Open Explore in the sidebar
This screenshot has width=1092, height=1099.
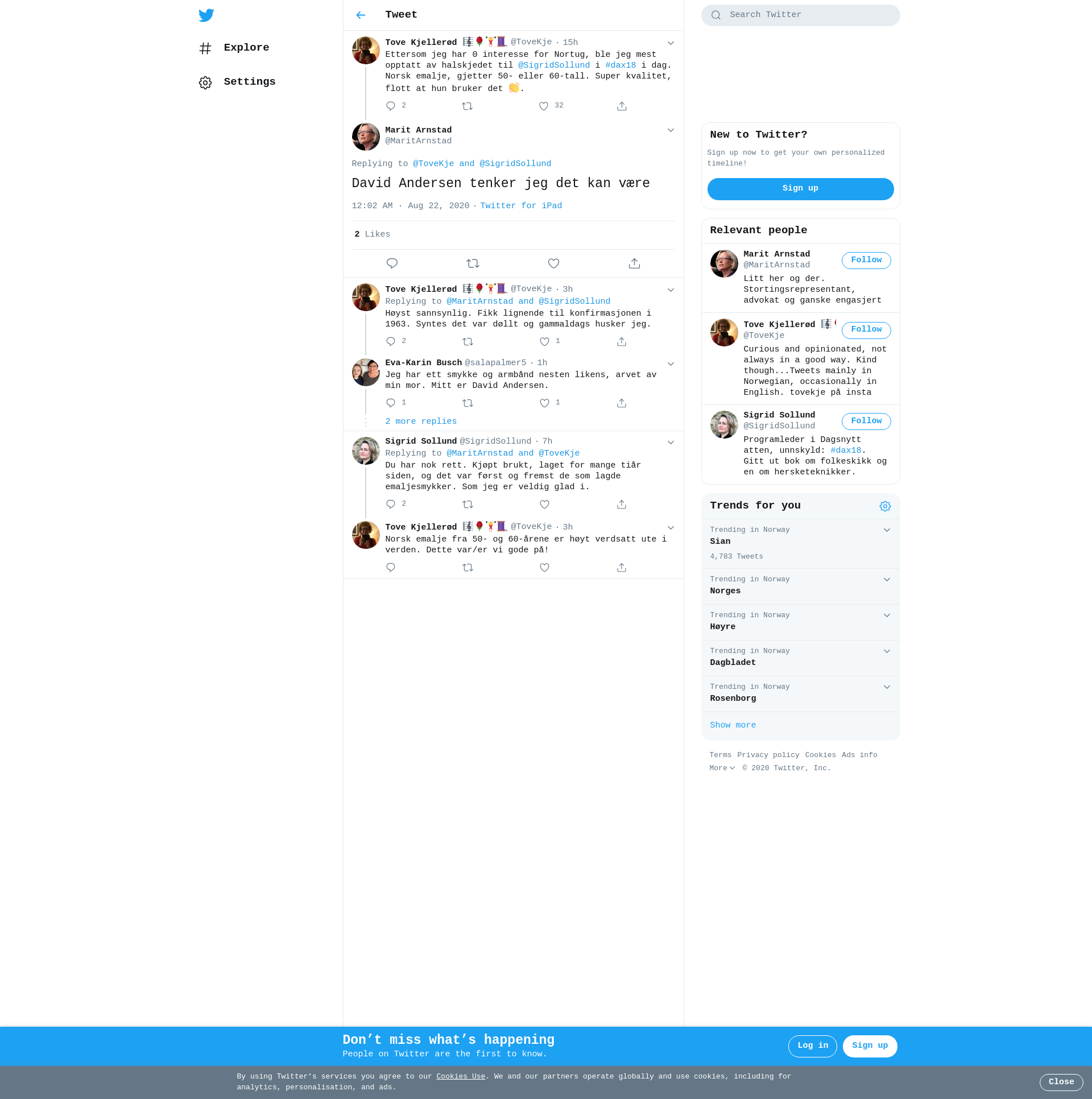click(x=246, y=48)
